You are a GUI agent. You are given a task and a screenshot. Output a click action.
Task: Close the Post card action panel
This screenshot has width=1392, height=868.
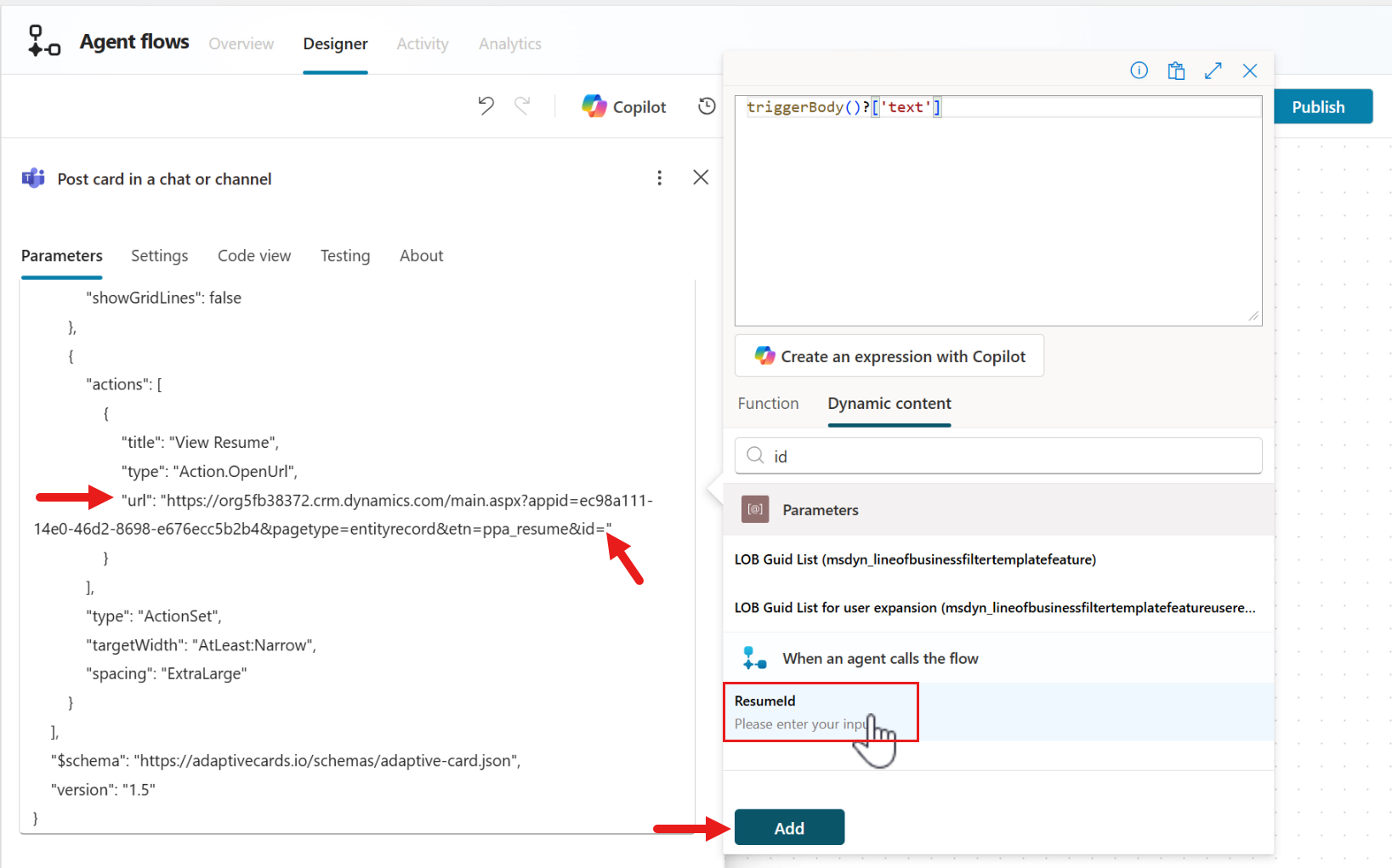[700, 178]
